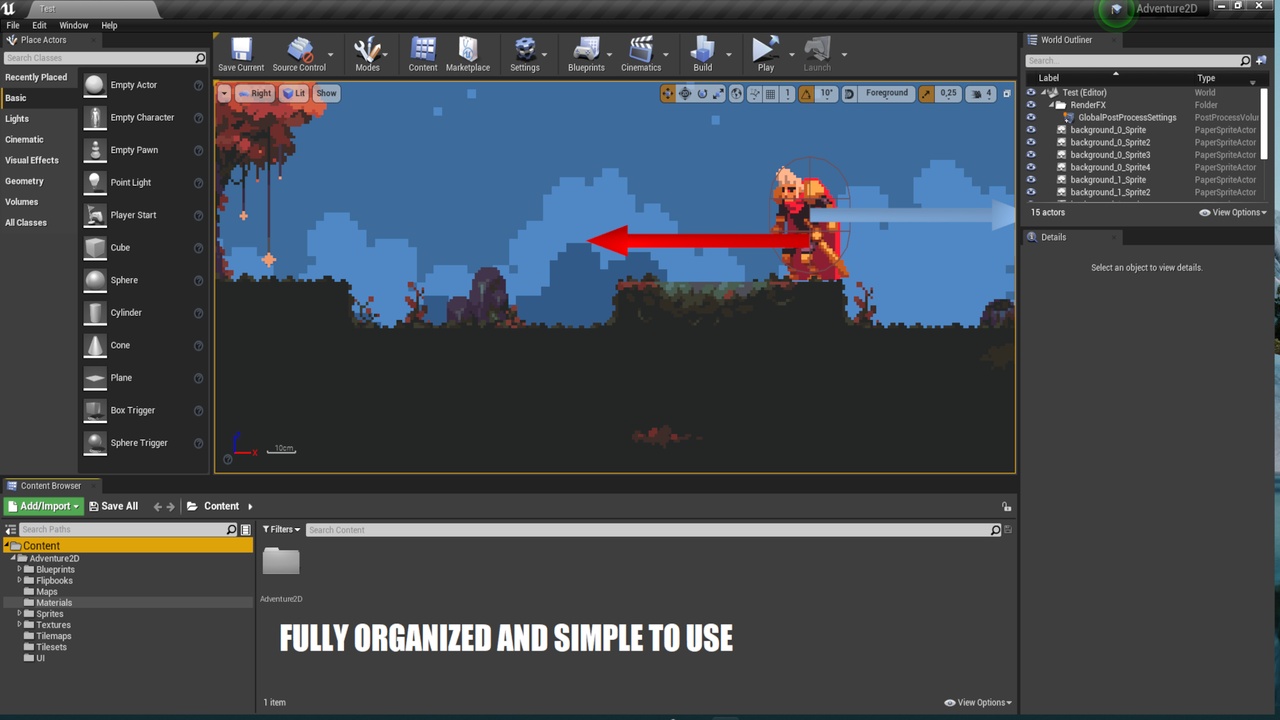Click the surface snapping icon in viewport

tap(754, 94)
